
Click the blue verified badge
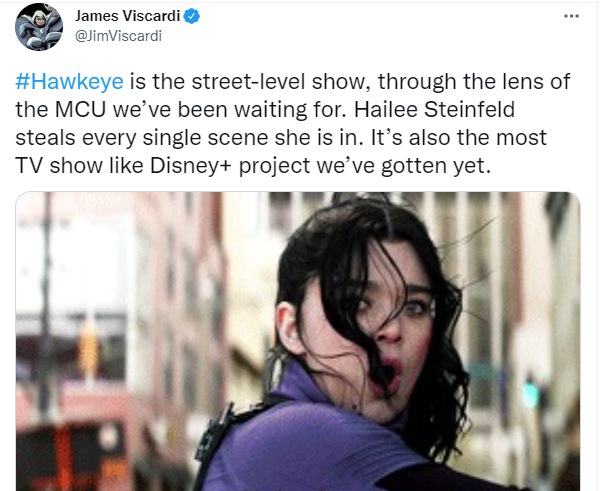point(191,16)
